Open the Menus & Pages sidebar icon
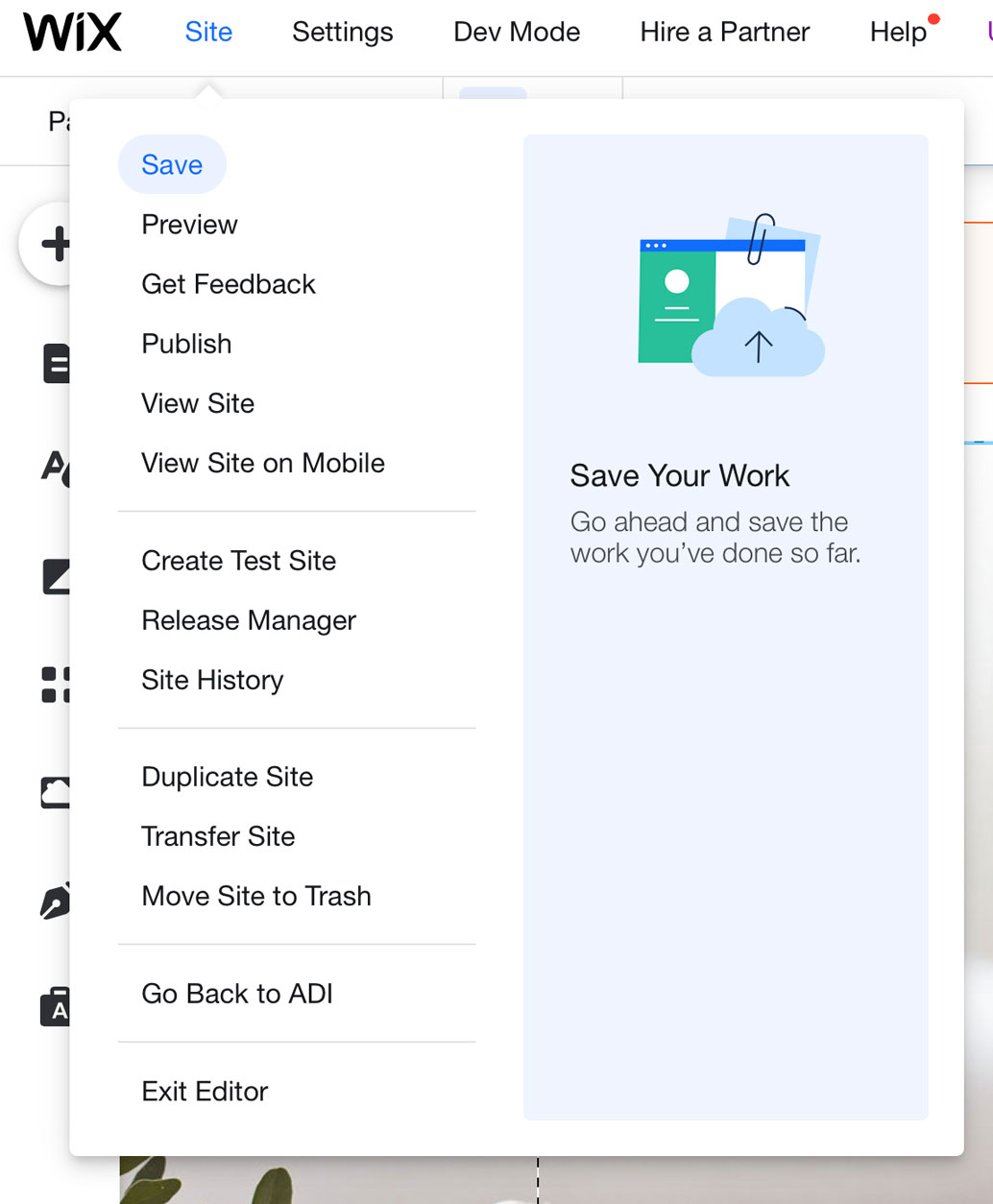993x1204 pixels. pos(56,364)
